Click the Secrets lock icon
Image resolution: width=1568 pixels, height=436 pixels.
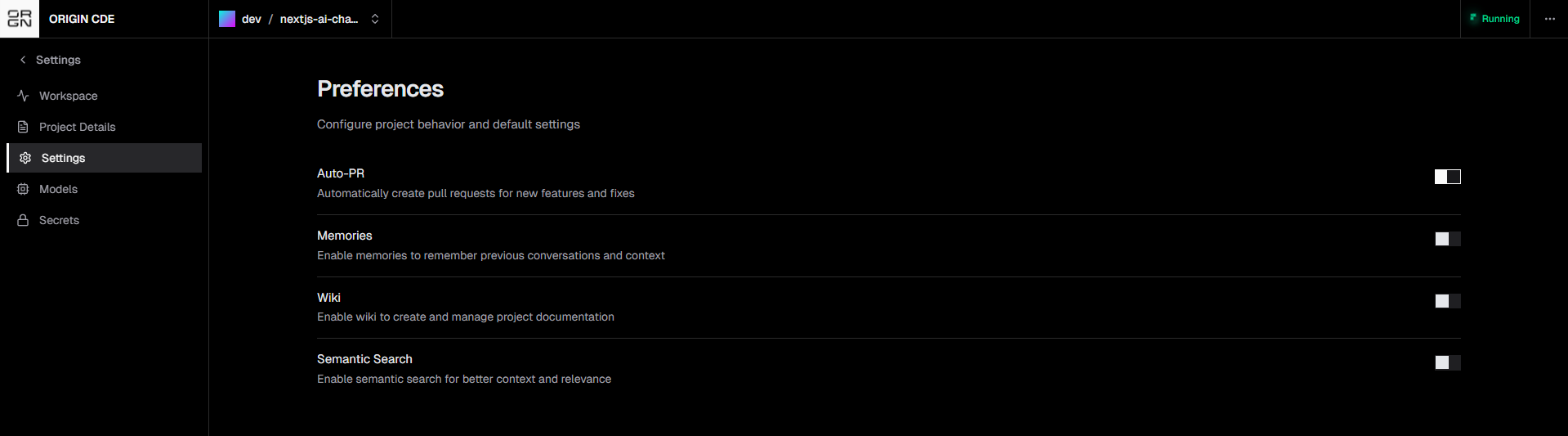click(x=23, y=220)
